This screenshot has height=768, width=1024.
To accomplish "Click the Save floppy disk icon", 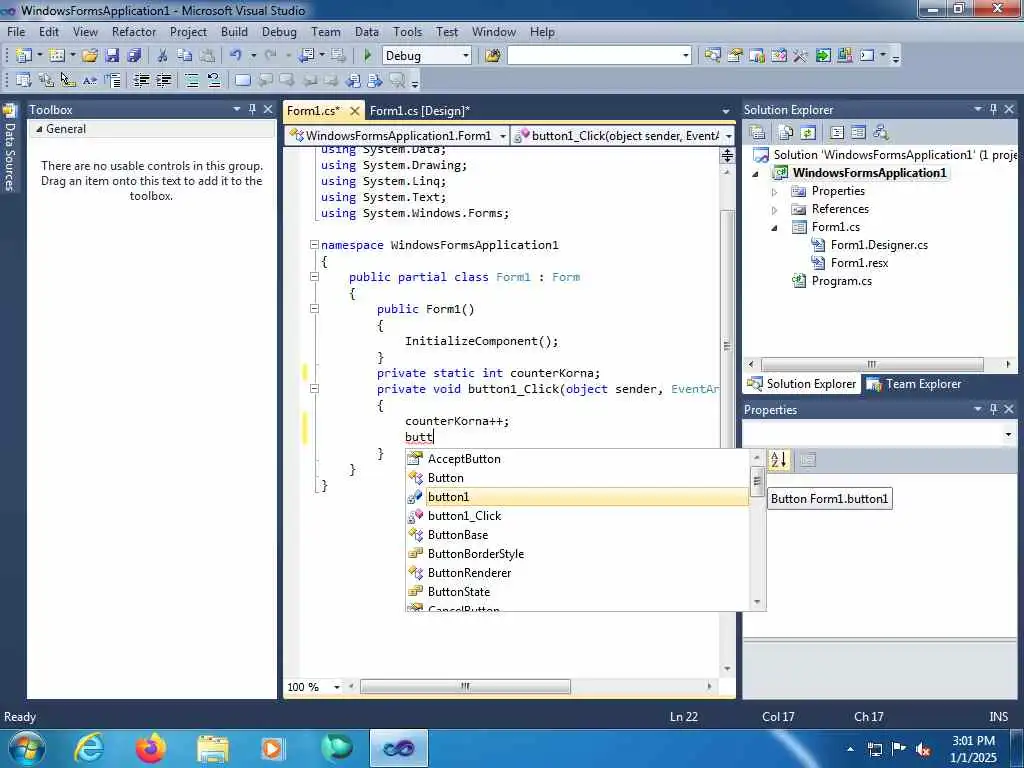I will (112, 56).
